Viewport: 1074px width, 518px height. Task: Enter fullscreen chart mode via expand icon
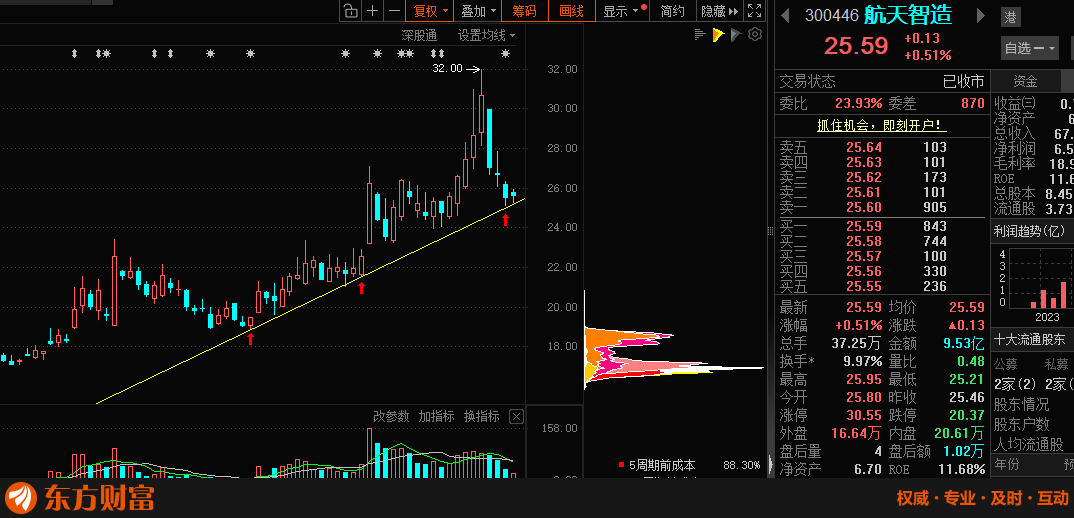click(754, 10)
